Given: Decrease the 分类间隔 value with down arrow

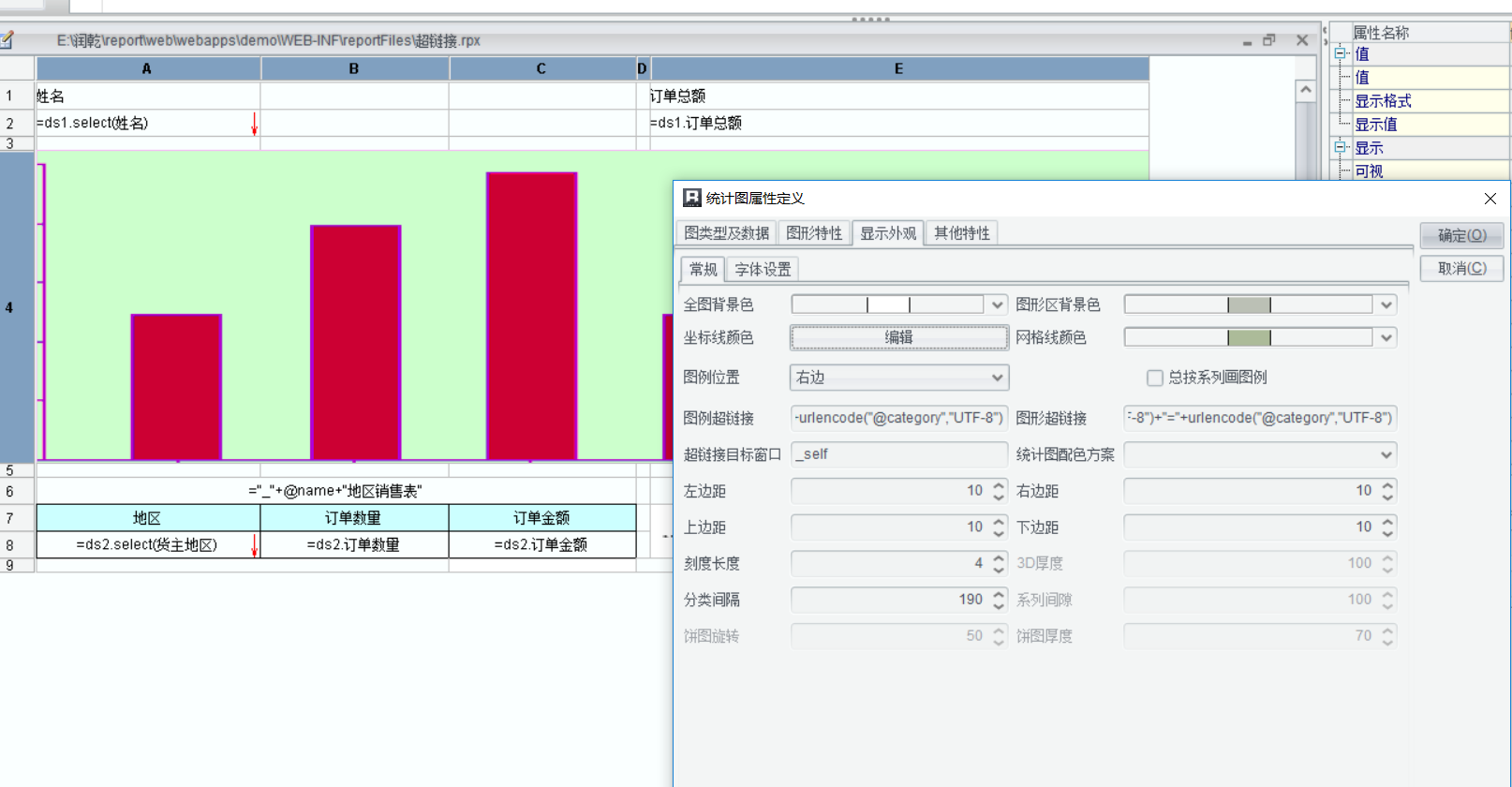Looking at the screenshot, I should pos(999,605).
